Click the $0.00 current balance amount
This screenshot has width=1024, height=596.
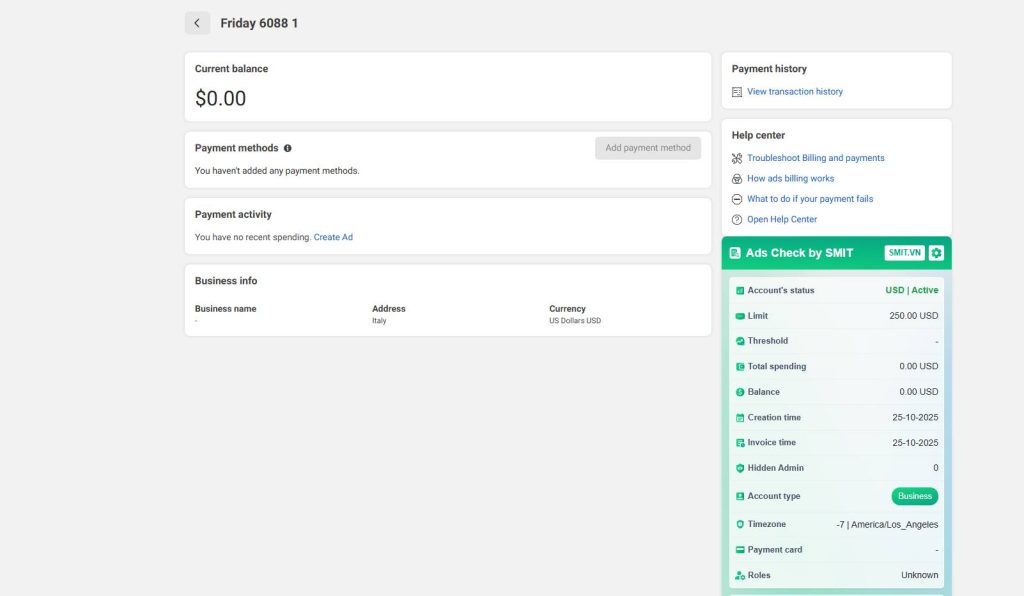coord(220,99)
